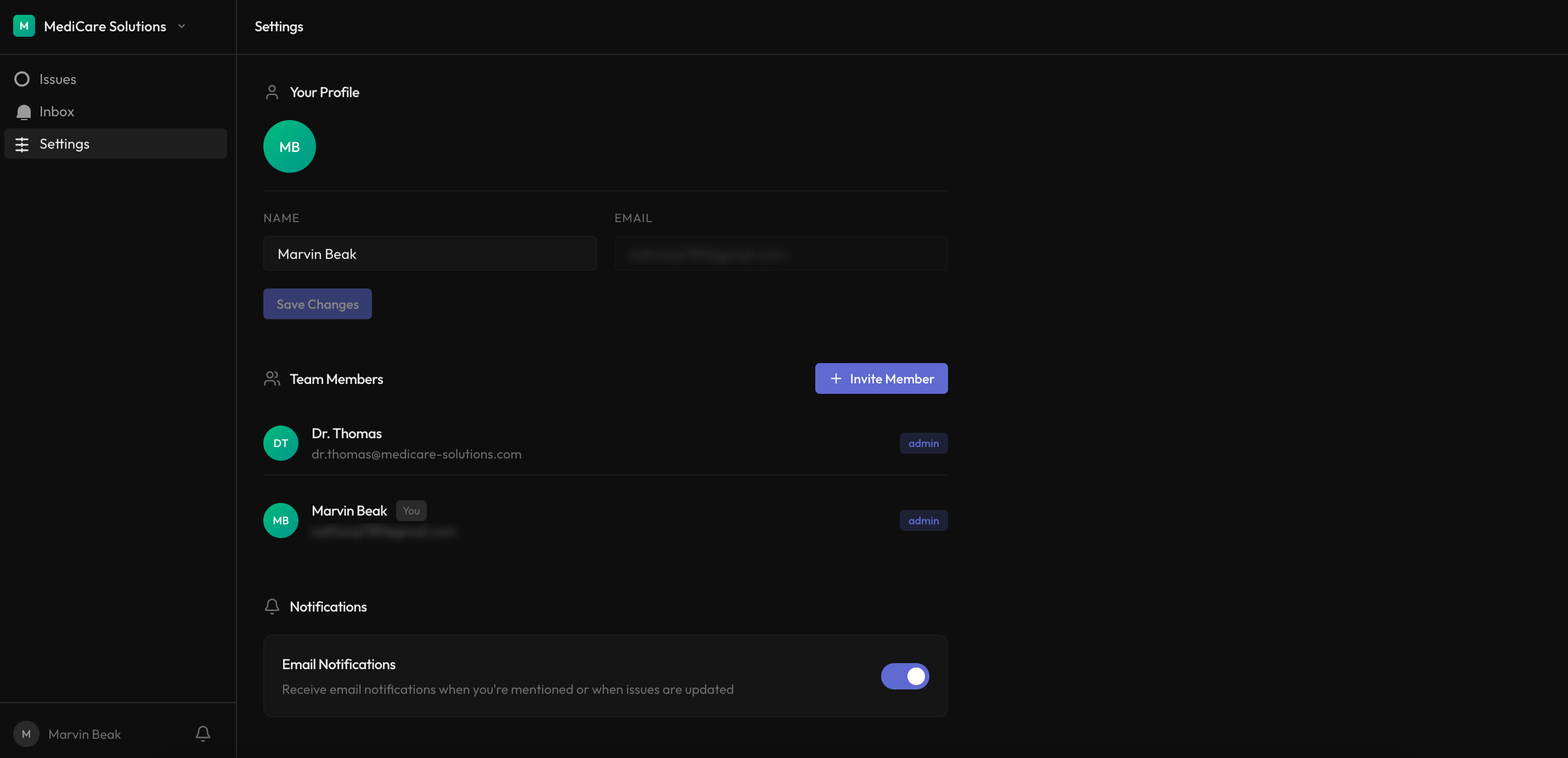Image resolution: width=1568 pixels, height=758 pixels.
Task: Click the Team Members people icon
Action: [272, 378]
